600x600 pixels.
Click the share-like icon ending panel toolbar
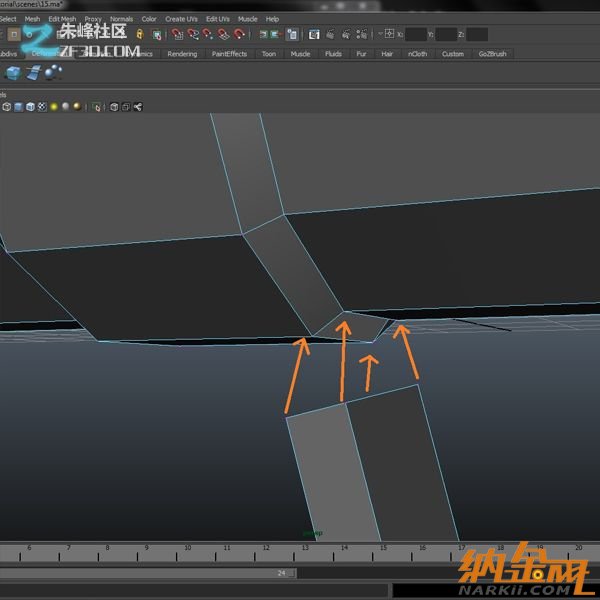[137, 106]
